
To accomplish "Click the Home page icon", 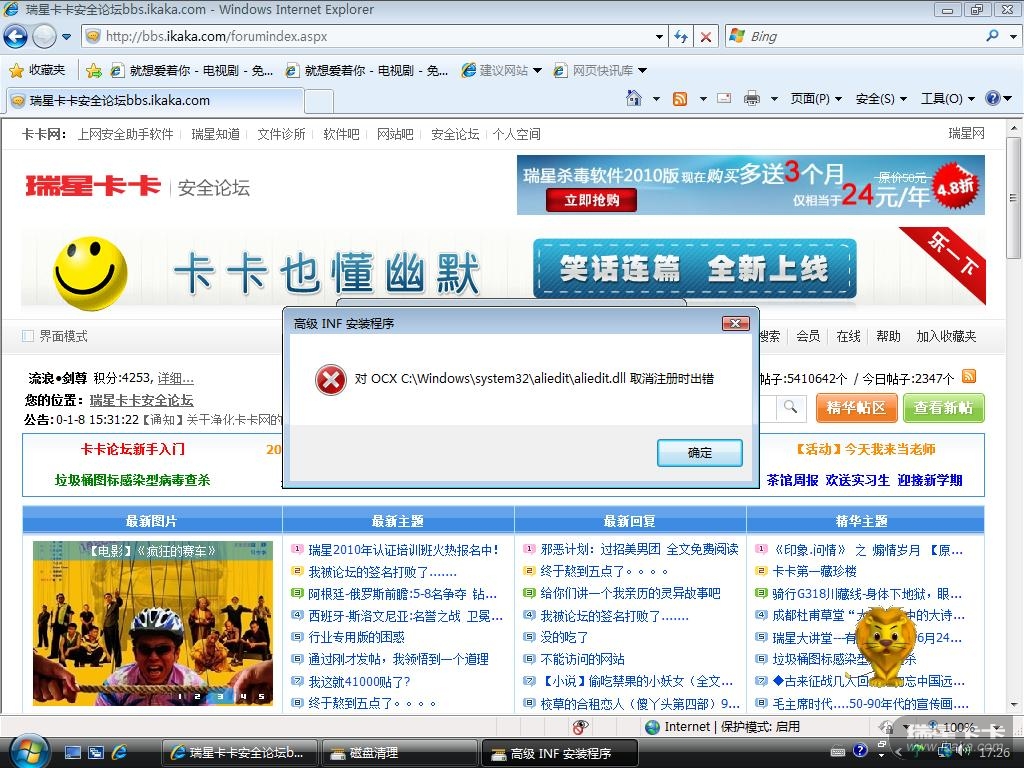I will pos(633,99).
